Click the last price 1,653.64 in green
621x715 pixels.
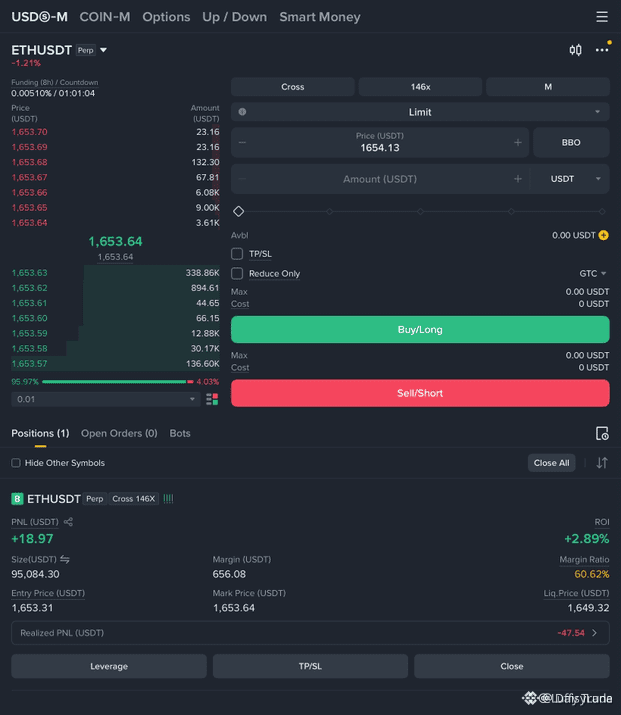pos(115,241)
